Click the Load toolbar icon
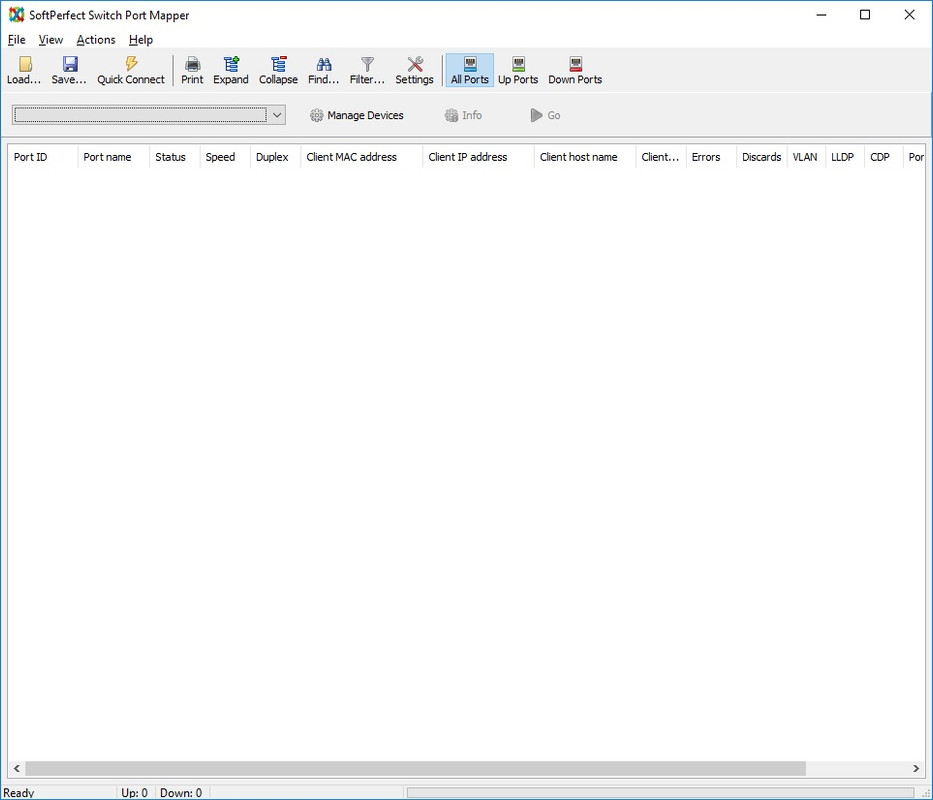 pyautogui.click(x=24, y=70)
